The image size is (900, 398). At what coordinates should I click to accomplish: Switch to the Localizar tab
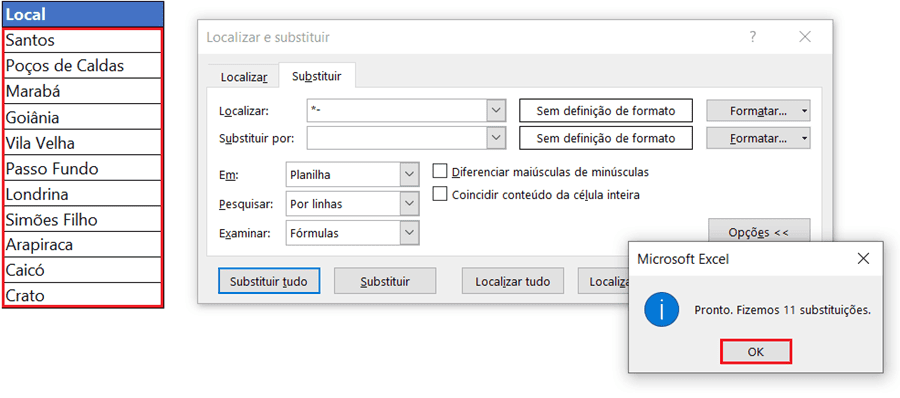click(244, 77)
